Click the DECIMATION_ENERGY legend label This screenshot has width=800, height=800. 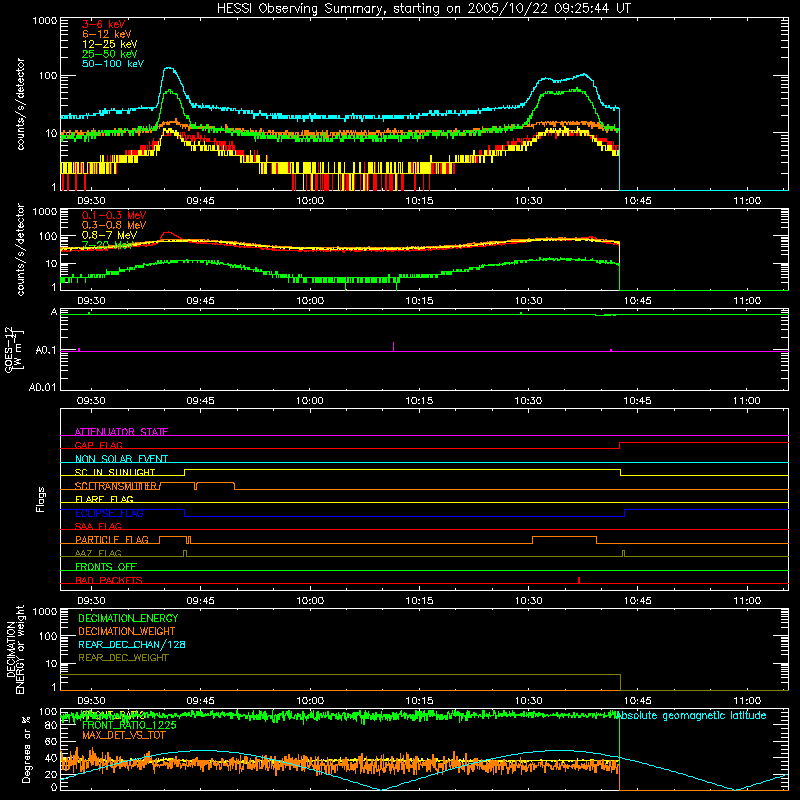(128, 618)
